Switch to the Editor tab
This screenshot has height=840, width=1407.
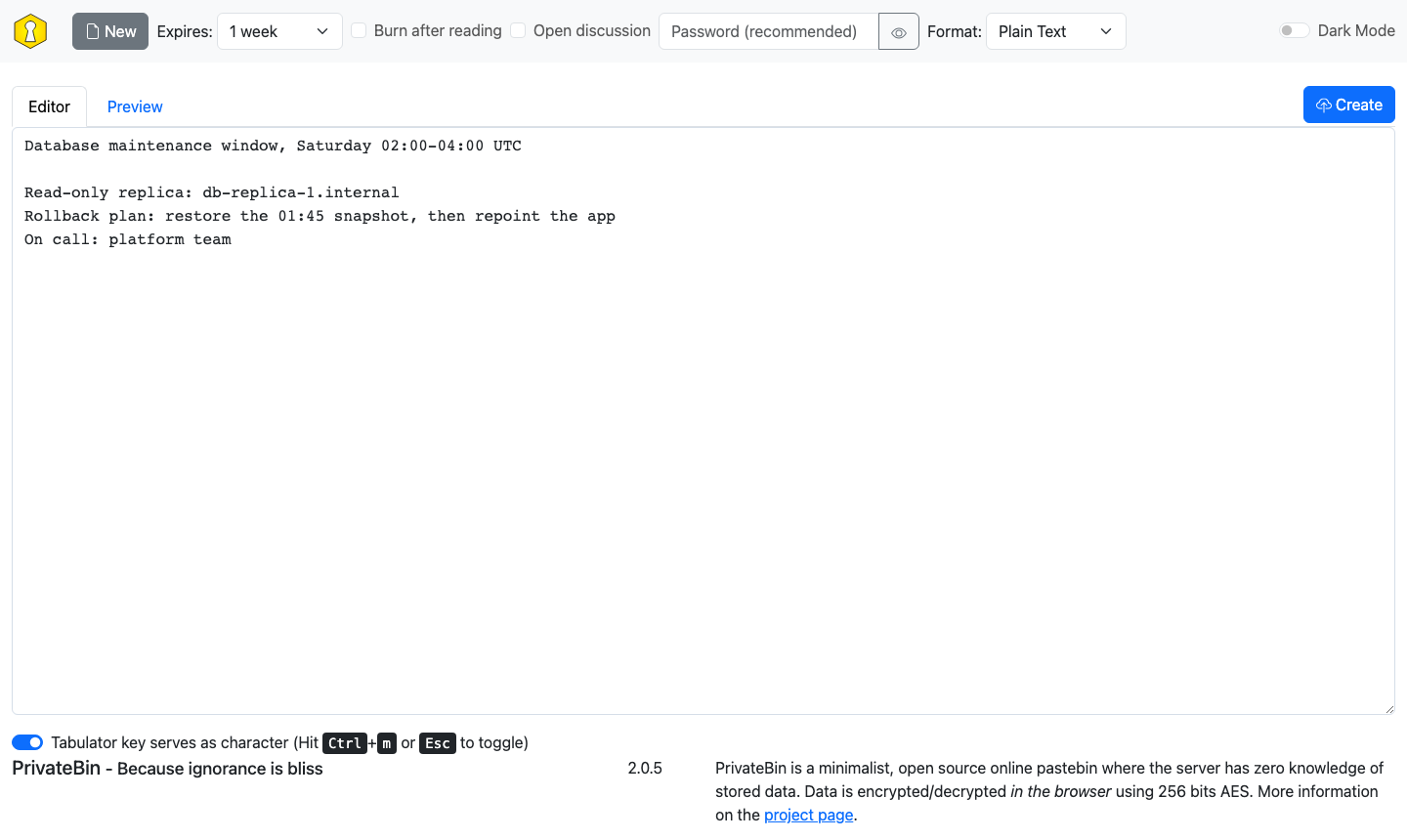pos(49,106)
